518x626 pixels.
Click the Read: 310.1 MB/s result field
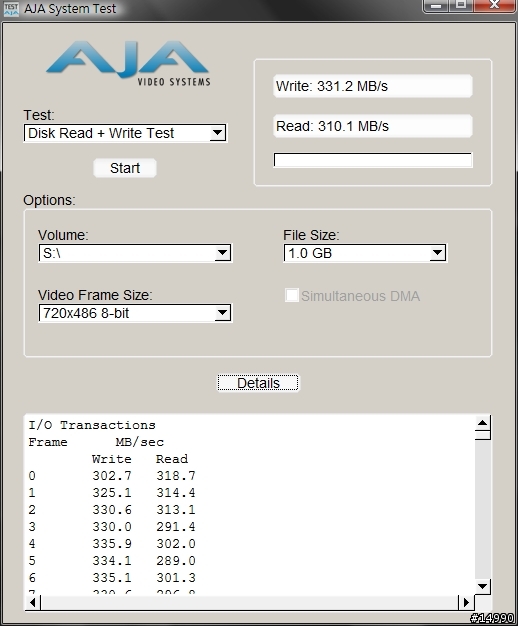pyautogui.click(x=373, y=126)
